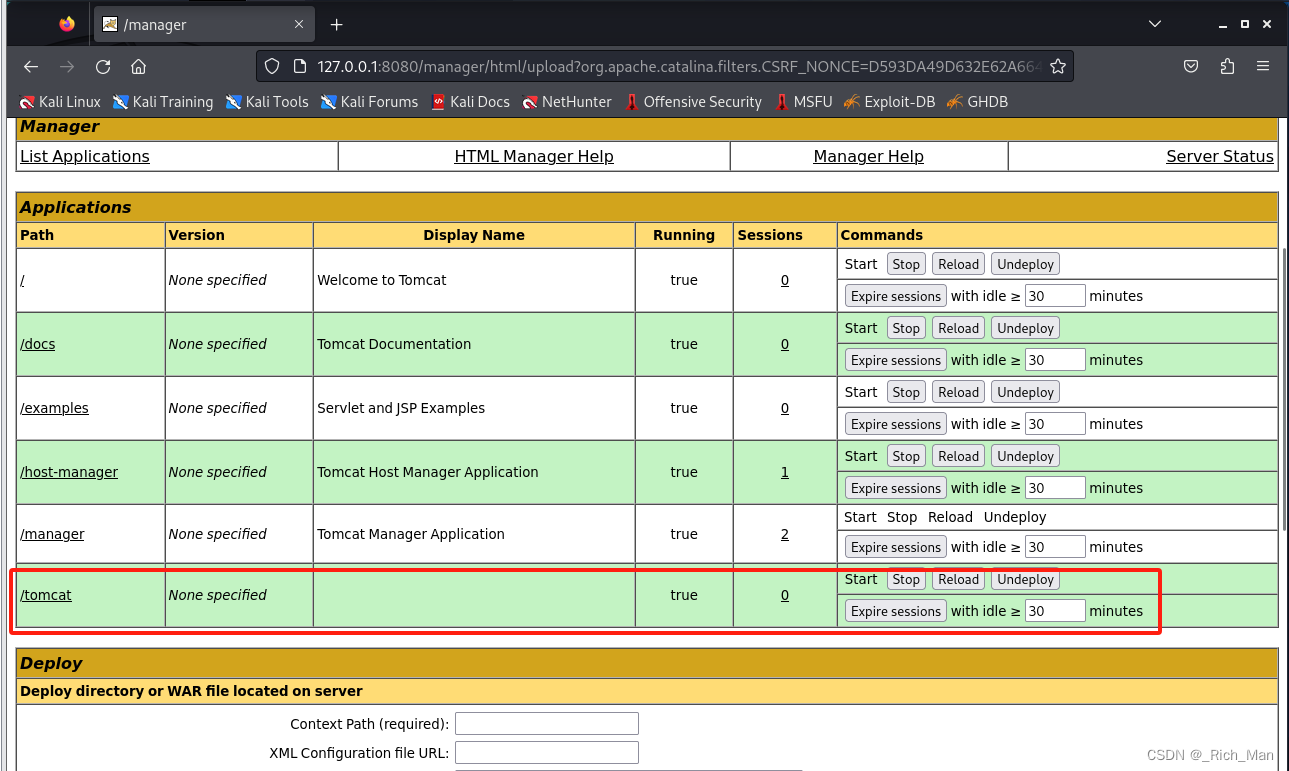Go to the browser home page
This screenshot has width=1289, height=771.
point(138,66)
